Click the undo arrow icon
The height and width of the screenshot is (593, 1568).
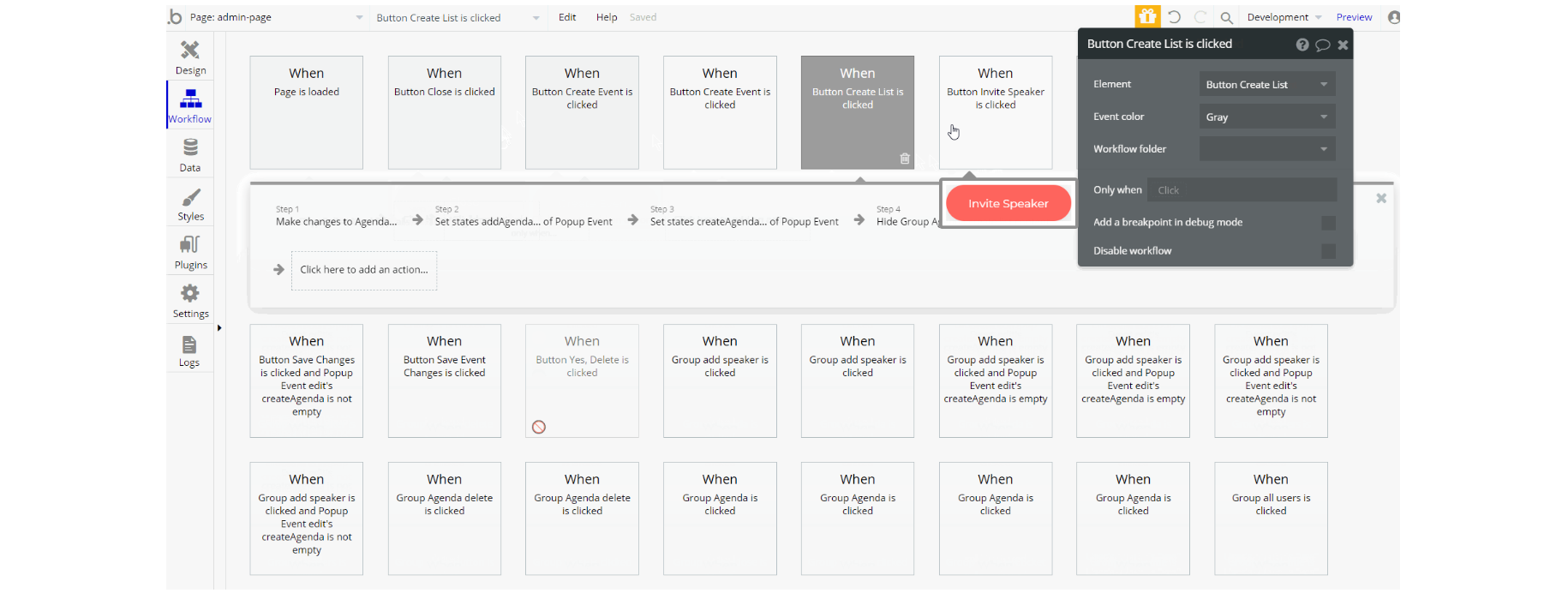click(x=1174, y=17)
